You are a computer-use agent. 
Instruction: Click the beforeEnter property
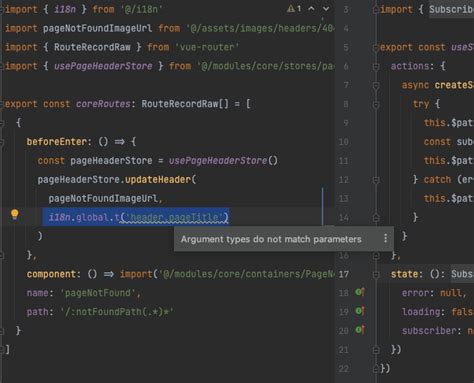[57, 142]
